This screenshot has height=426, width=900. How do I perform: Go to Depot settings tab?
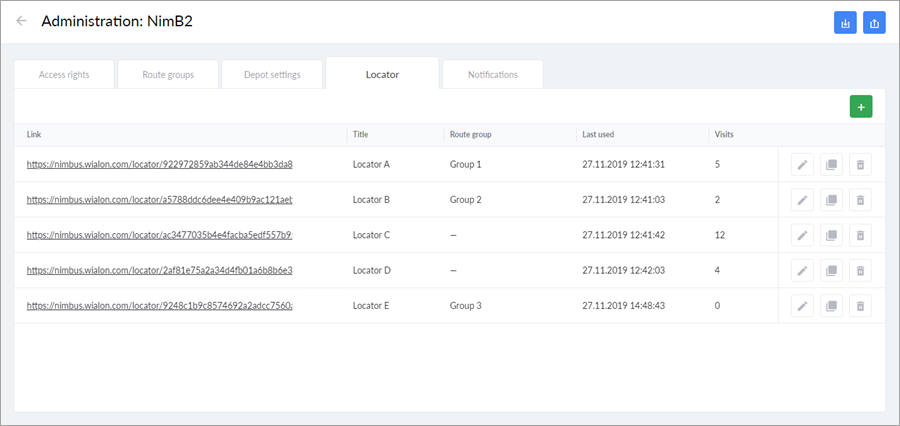[x=272, y=75]
